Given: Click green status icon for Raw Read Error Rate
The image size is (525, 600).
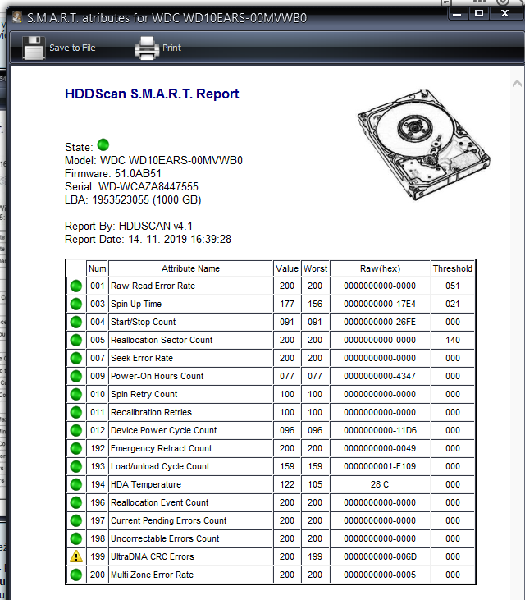Looking at the screenshot, I should 76,286.
